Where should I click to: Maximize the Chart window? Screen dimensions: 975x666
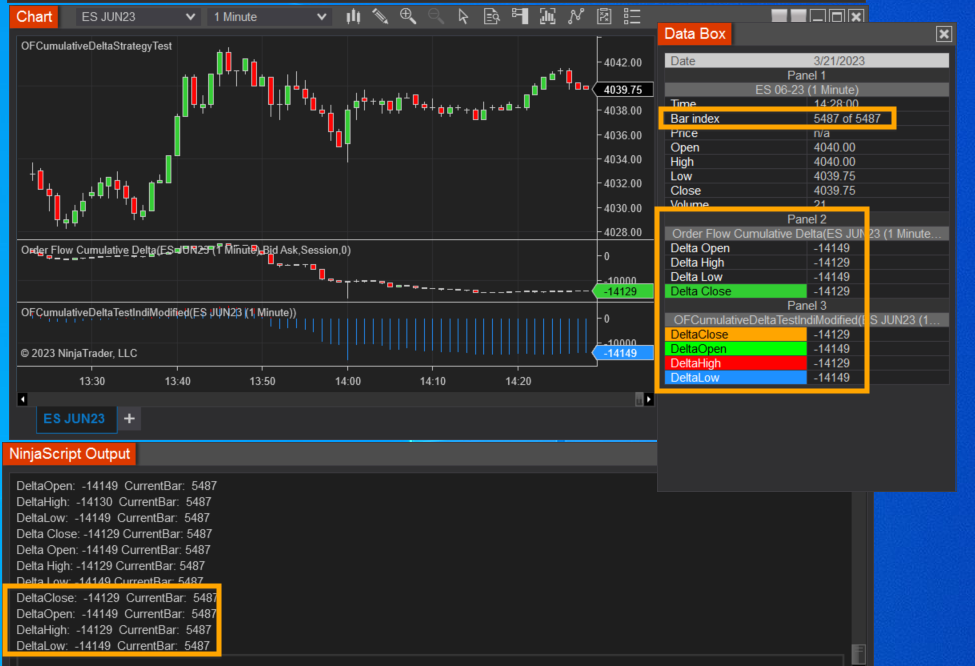click(x=837, y=17)
